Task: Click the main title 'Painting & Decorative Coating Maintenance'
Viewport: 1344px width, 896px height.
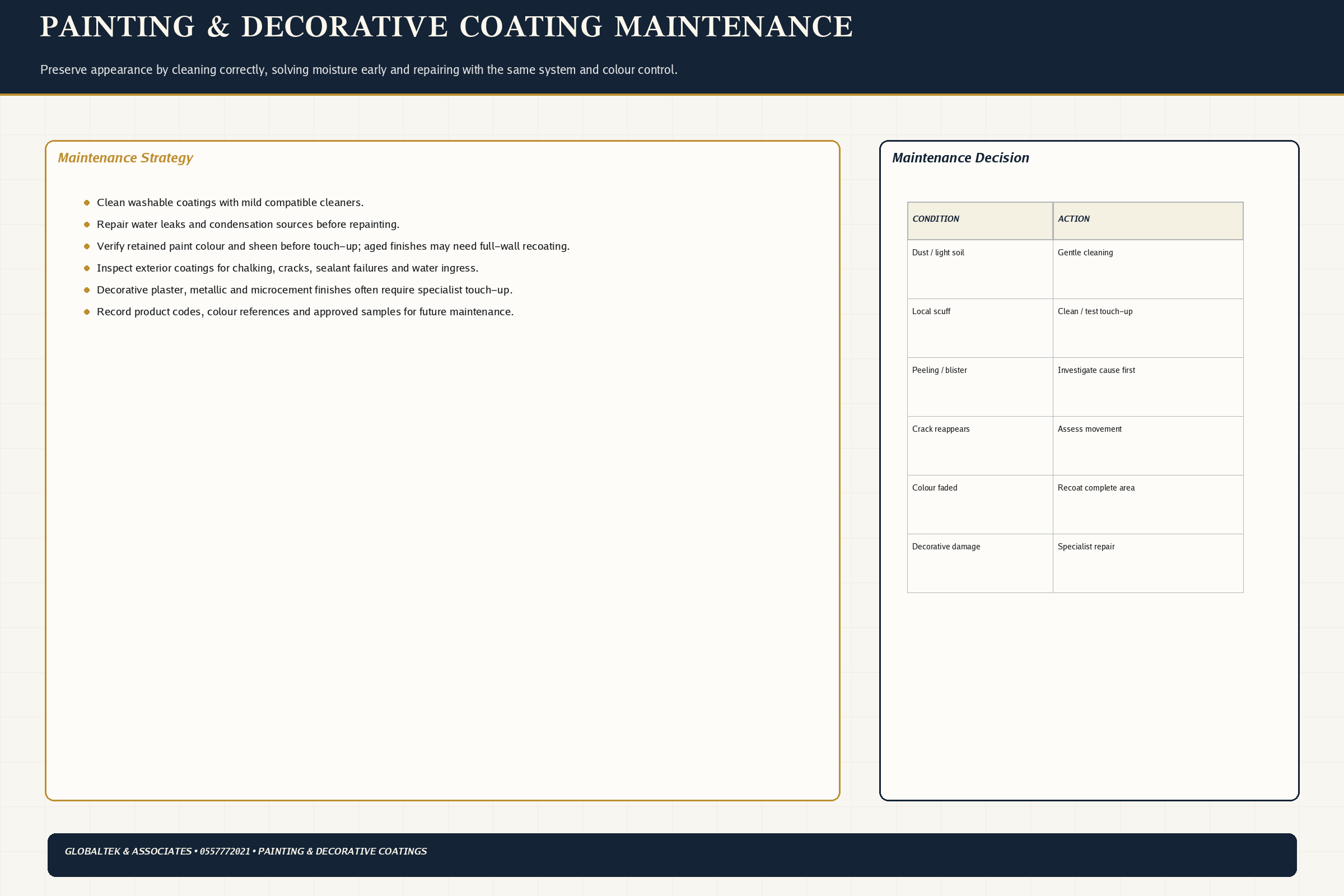Action: [446, 27]
